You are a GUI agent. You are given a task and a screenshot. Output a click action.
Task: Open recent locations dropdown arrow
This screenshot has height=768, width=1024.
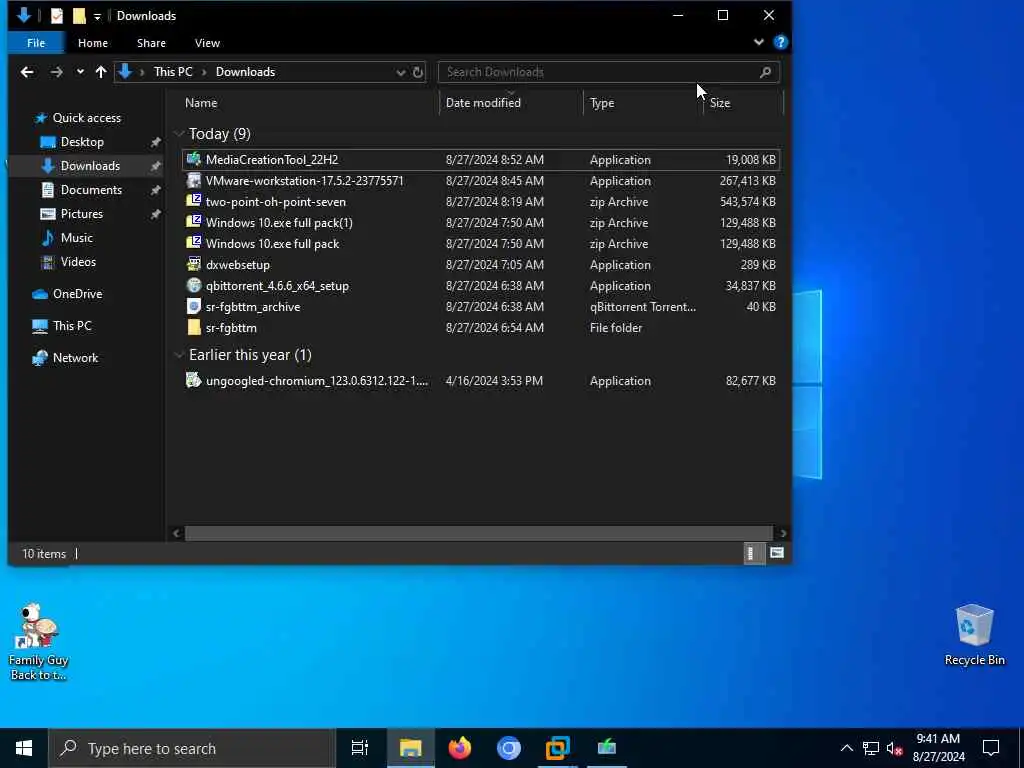coord(80,72)
